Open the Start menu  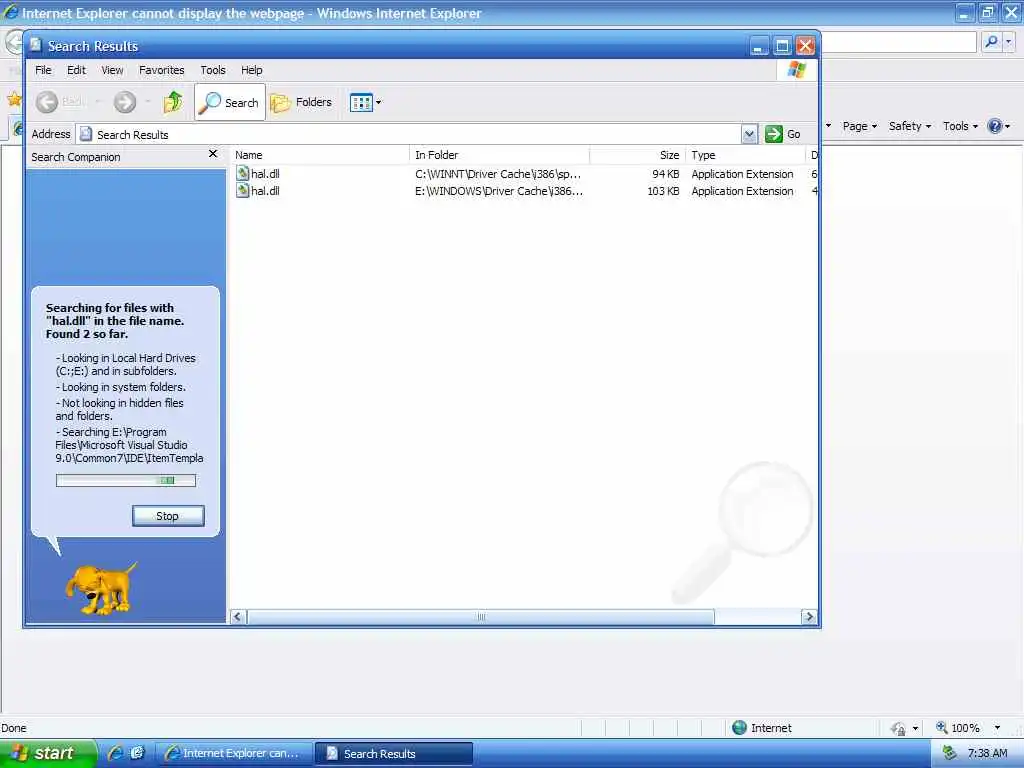[x=47, y=754]
